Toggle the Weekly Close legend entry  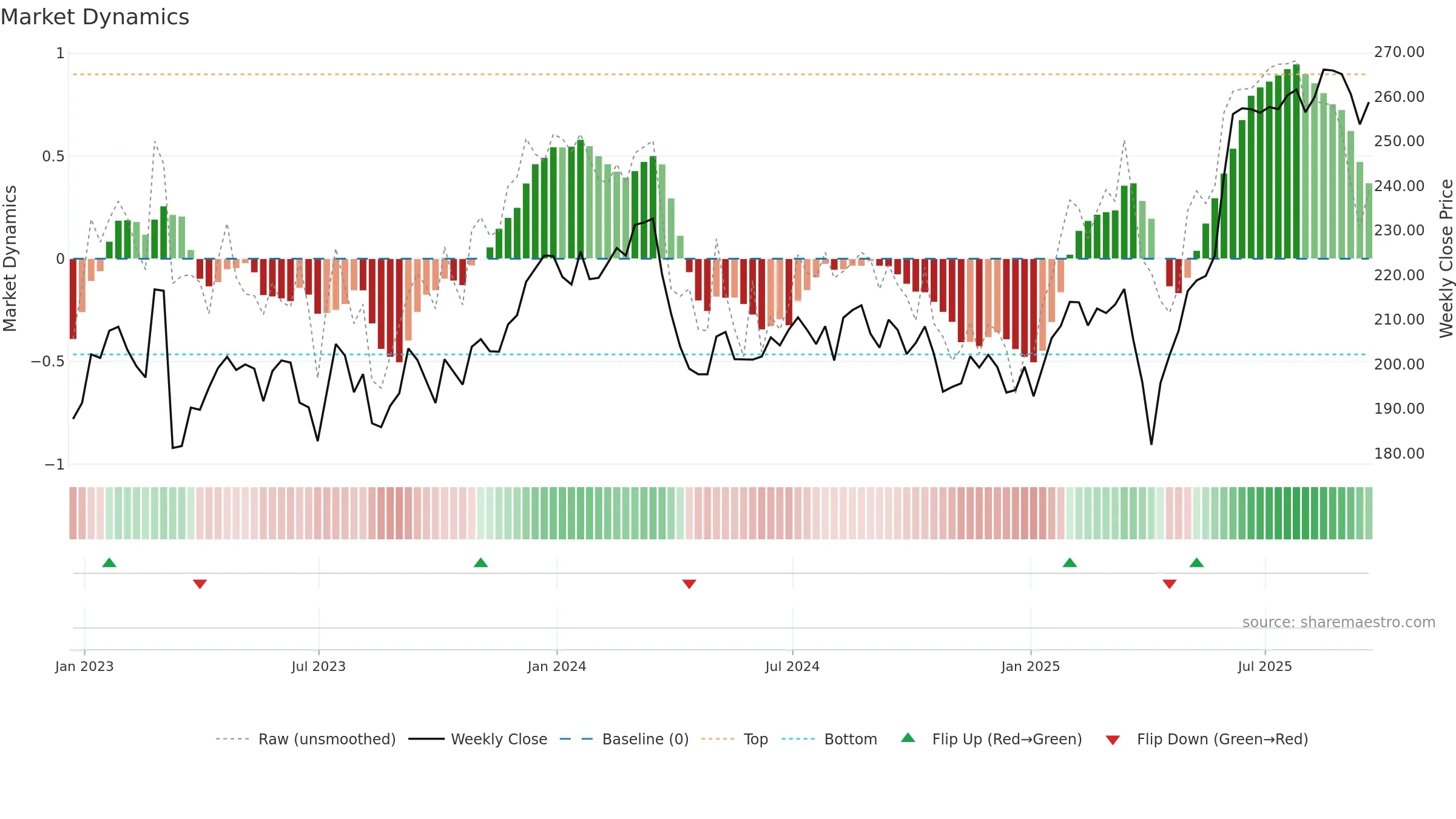478,739
